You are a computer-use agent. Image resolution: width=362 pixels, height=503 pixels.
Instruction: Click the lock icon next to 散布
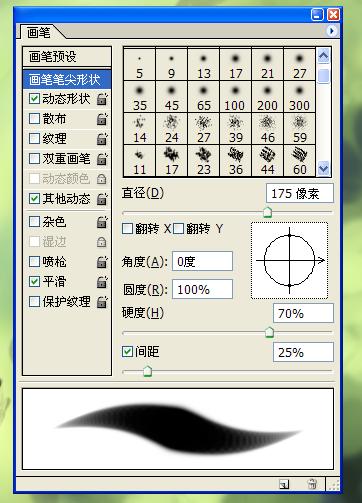[x=102, y=119]
